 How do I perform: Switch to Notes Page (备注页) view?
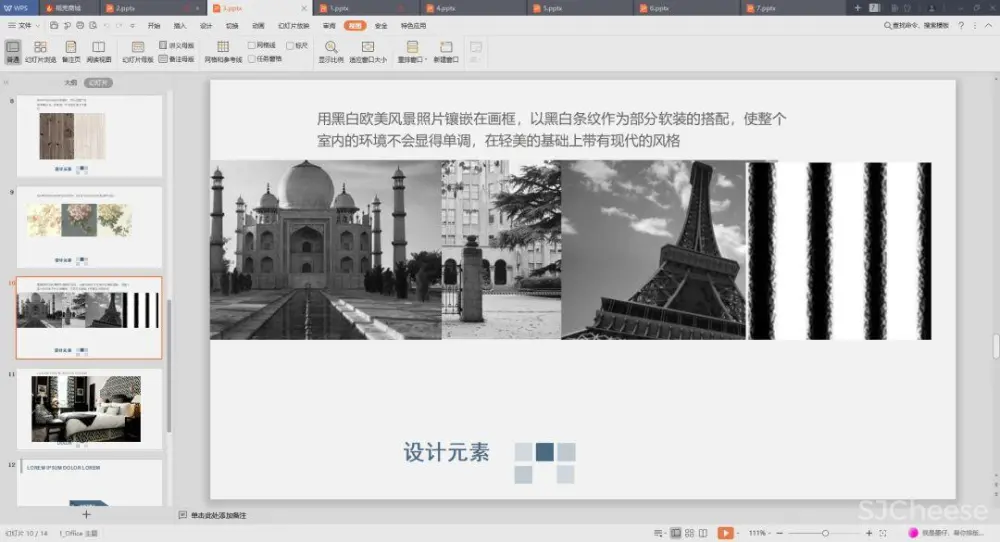pyautogui.click(x=71, y=52)
